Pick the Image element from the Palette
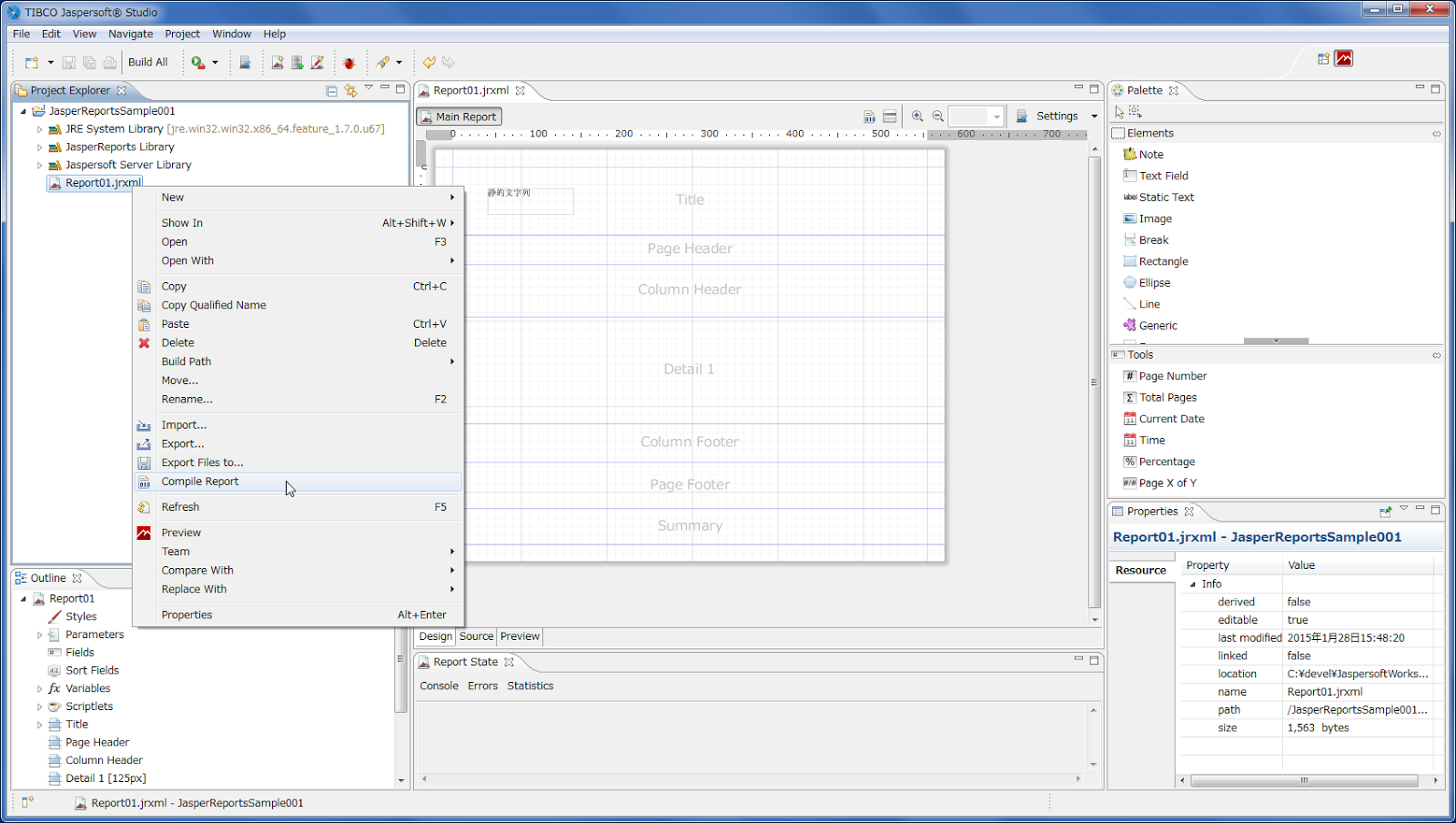The image size is (1456, 823). [1154, 218]
